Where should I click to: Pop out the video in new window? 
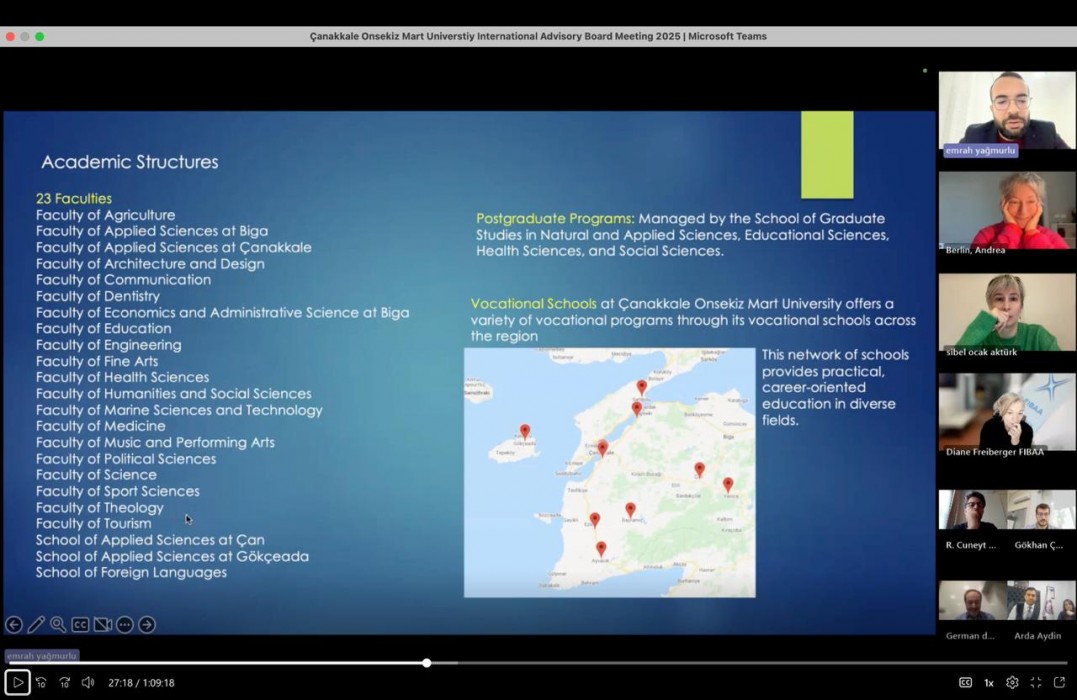pos(1060,682)
